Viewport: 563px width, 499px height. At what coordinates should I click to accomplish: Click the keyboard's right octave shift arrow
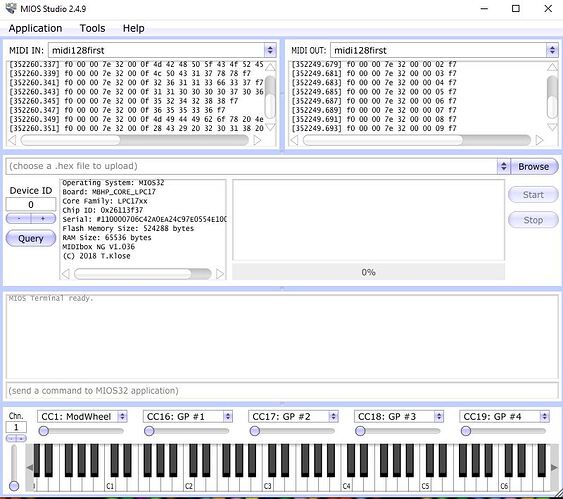point(554,467)
